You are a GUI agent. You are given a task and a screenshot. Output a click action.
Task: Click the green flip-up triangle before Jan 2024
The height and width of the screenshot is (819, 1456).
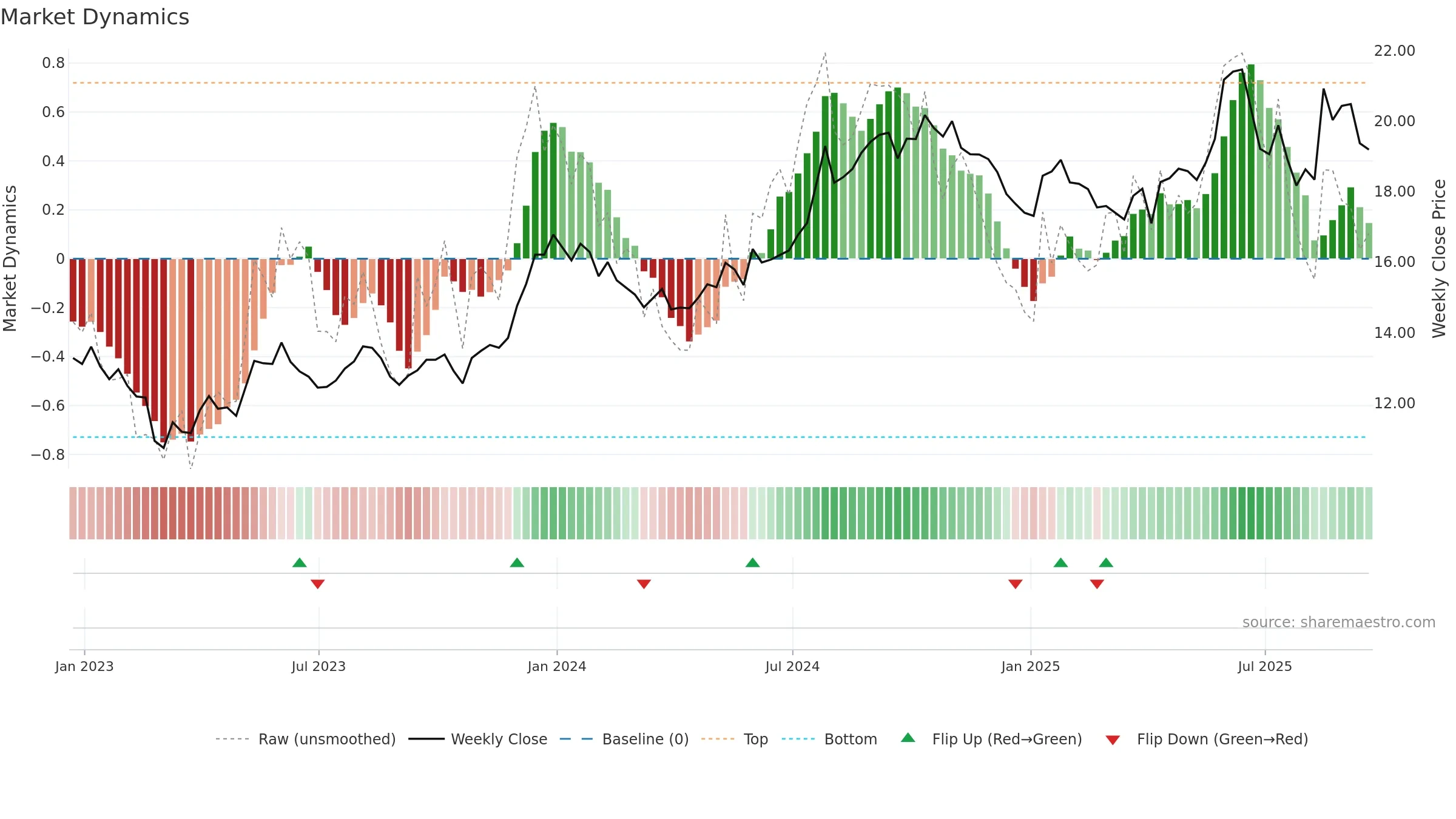coord(517,562)
